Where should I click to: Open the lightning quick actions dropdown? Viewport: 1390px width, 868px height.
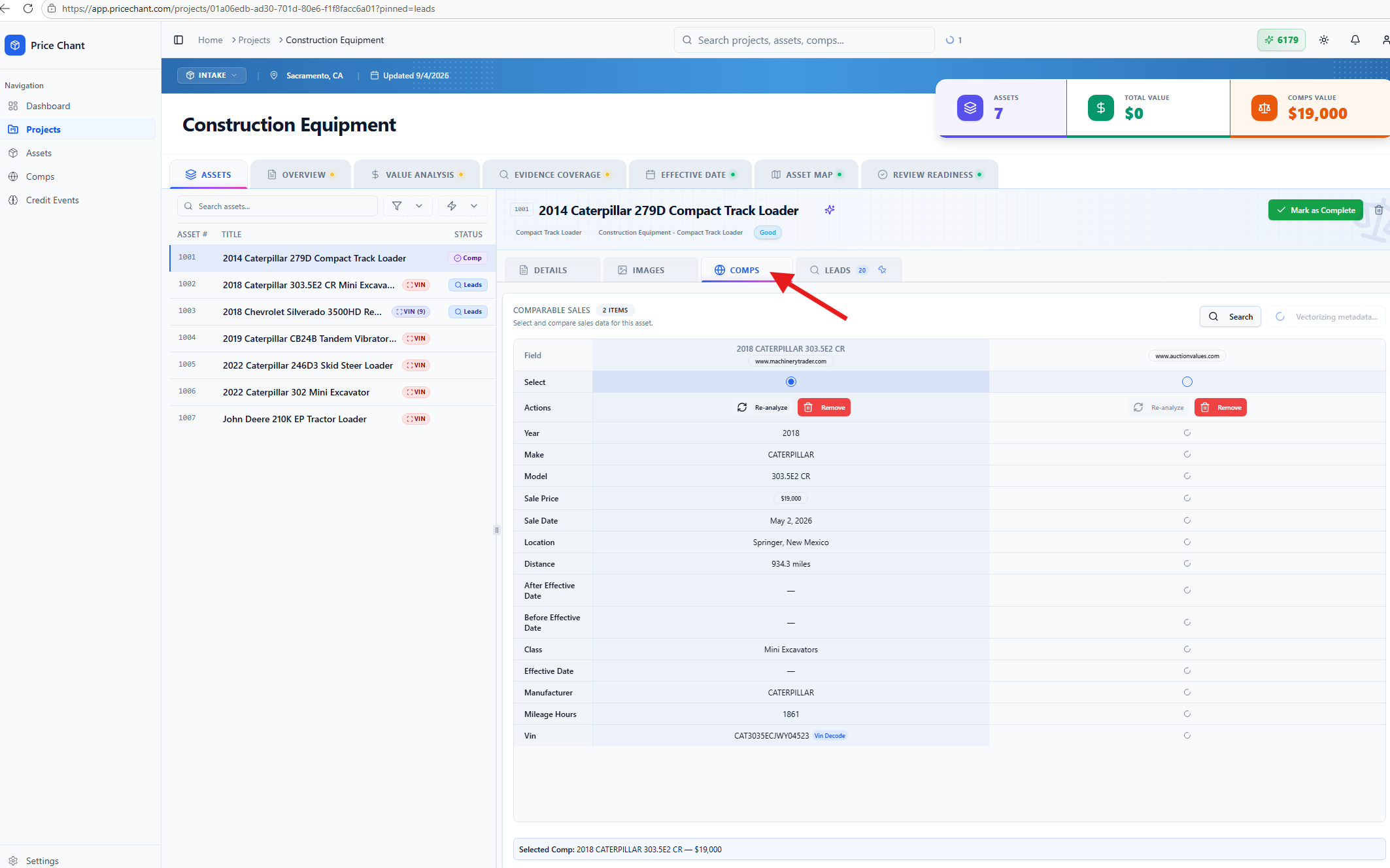[x=462, y=206]
